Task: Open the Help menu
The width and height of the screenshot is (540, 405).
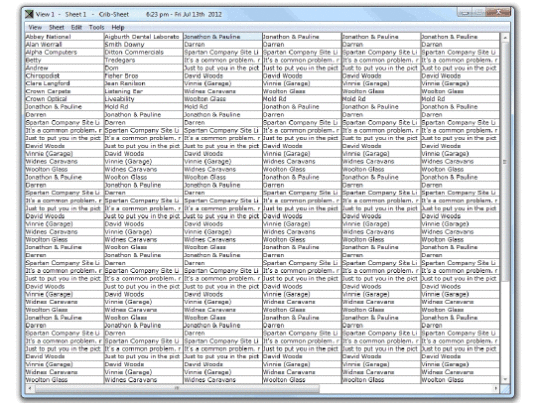Action: (118, 27)
